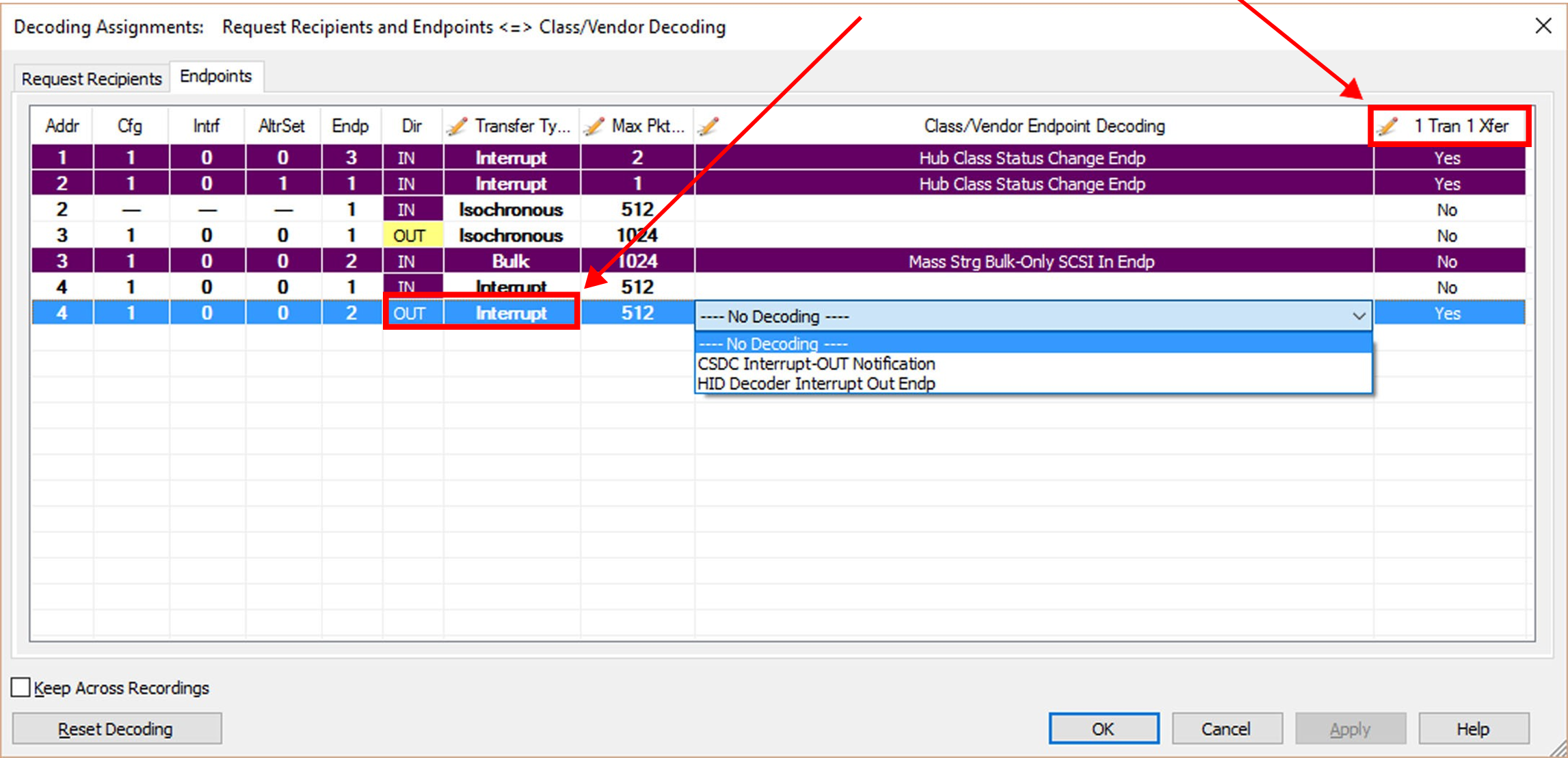The height and width of the screenshot is (758, 1568).
Task: Click the Reset Decoding button
Action: pos(116,729)
